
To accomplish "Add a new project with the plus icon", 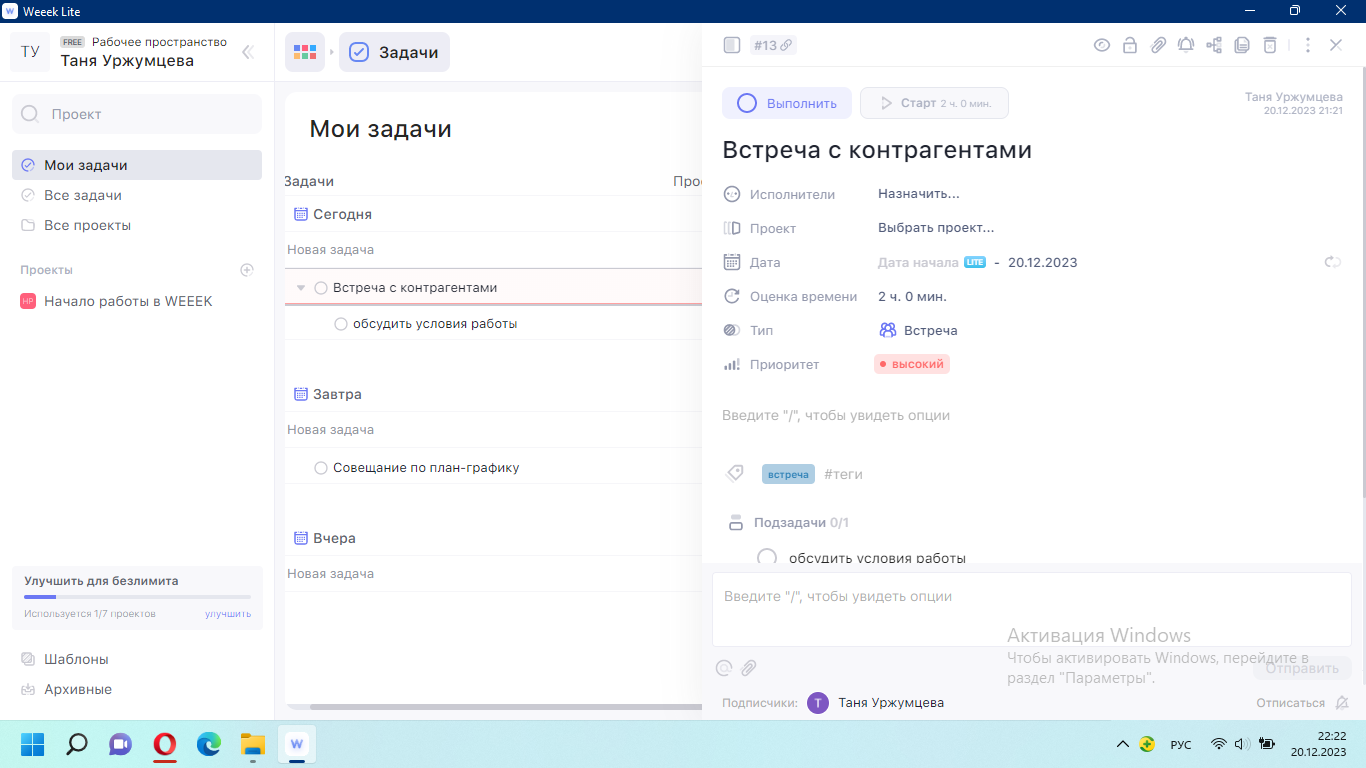I will [246, 269].
